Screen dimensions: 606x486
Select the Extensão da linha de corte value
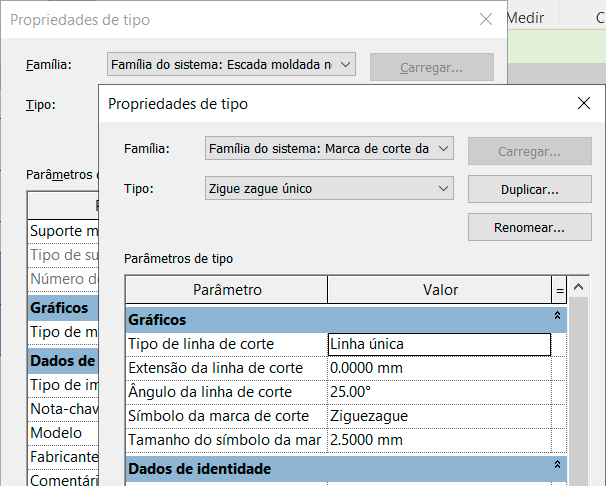tap(438, 368)
